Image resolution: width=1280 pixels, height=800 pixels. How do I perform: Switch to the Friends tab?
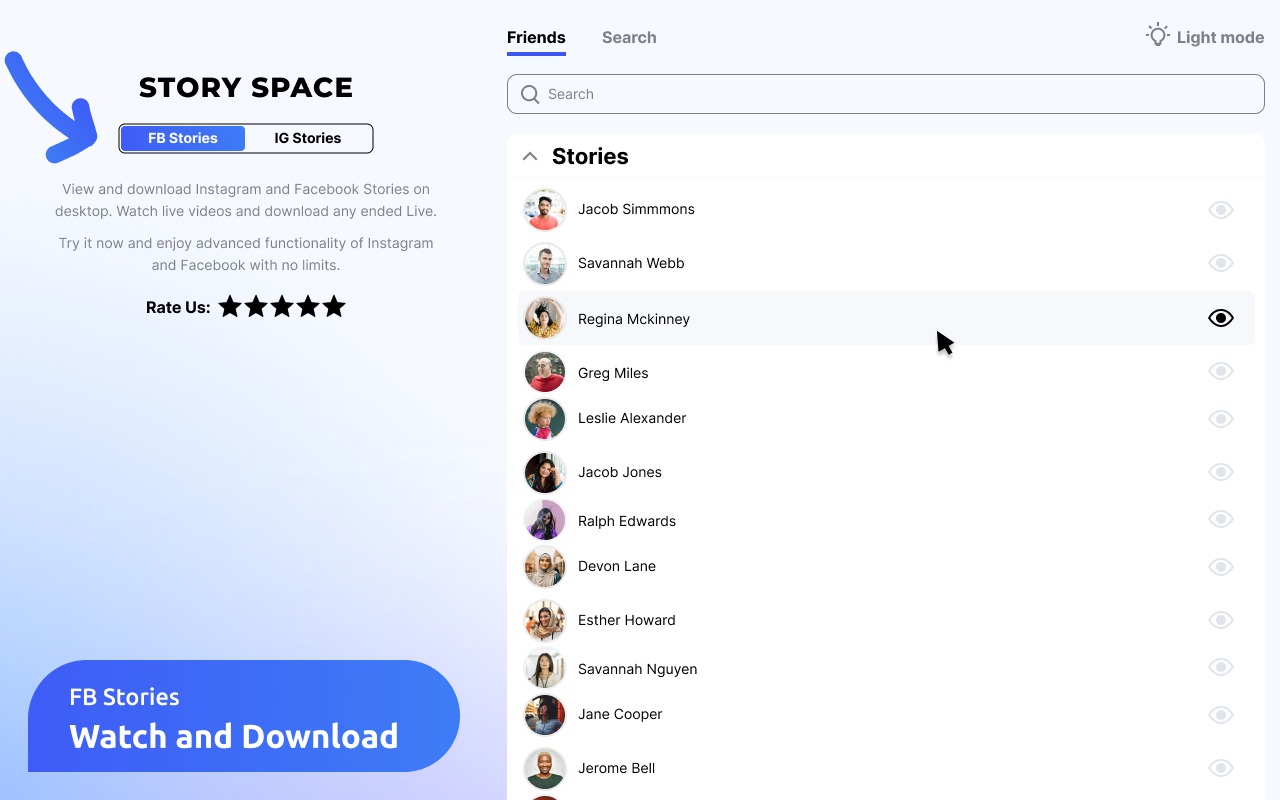point(536,37)
